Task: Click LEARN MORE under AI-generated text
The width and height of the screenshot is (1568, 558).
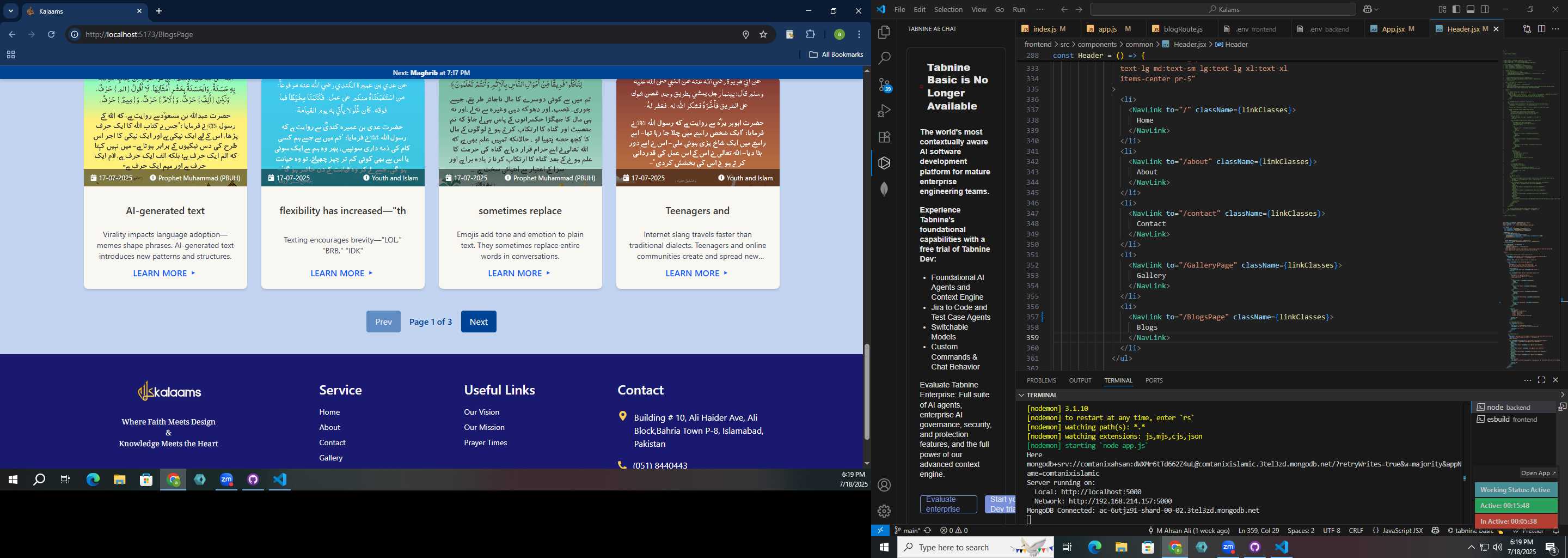Action: [x=164, y=274]
